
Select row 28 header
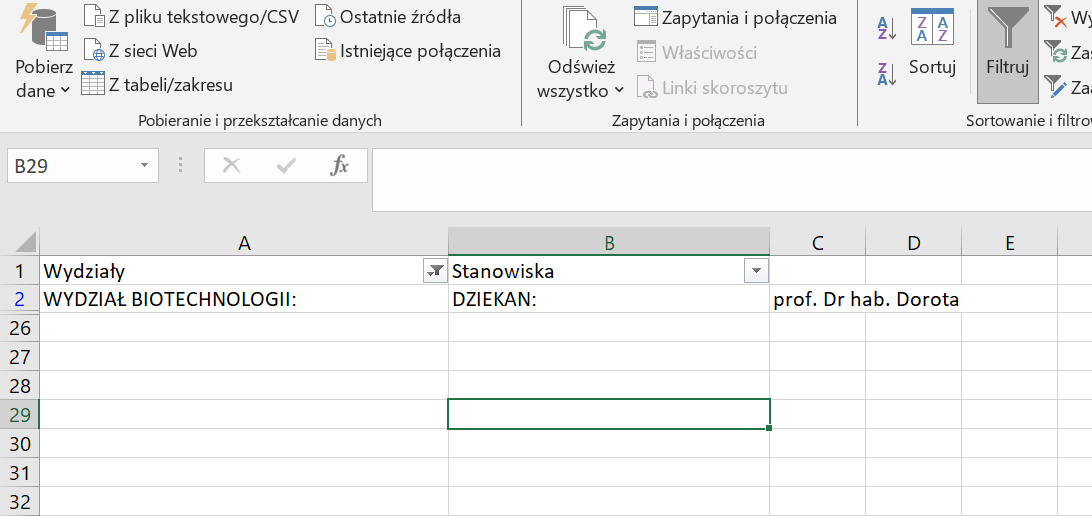pos(20,386)
